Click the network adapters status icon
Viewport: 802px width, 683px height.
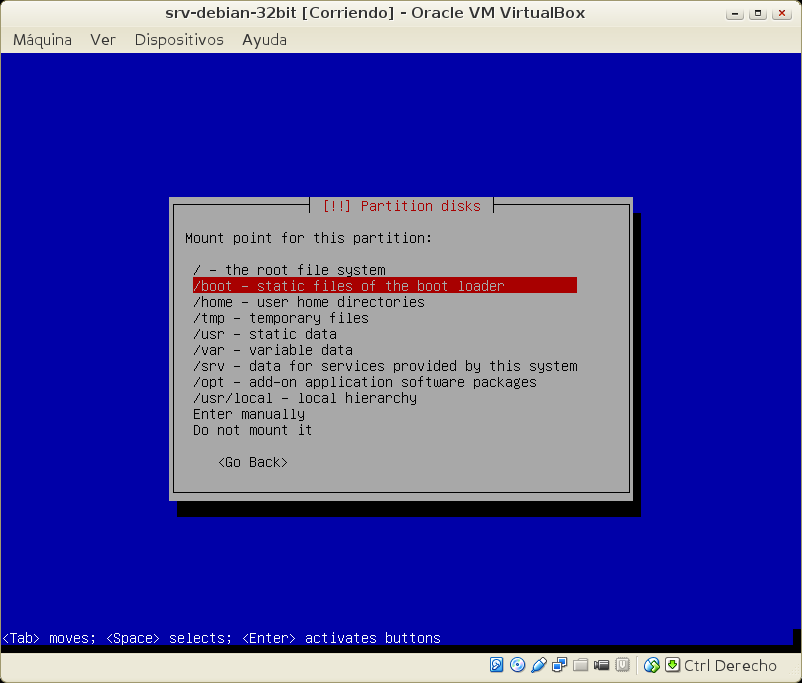coord(559,665)
